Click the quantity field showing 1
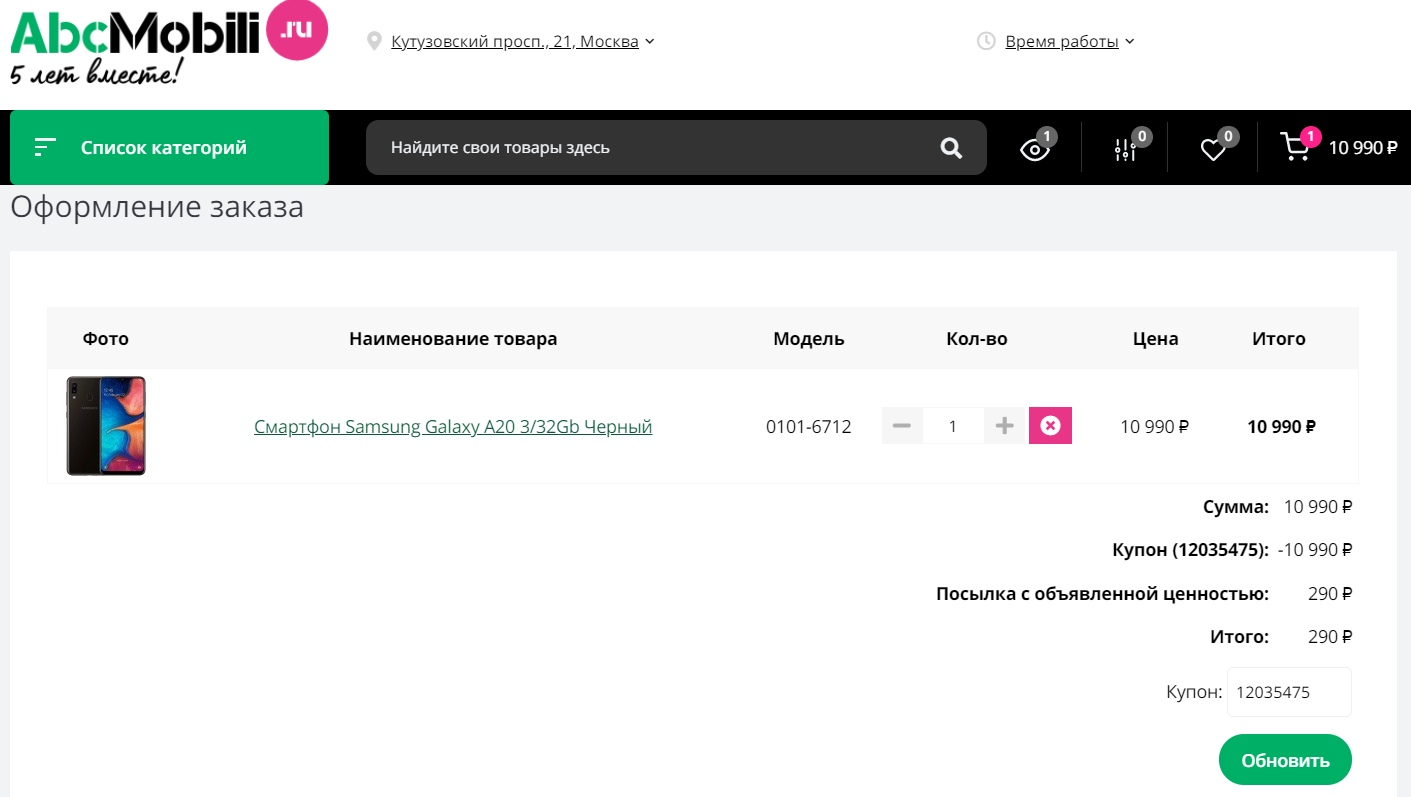Image resolution: width=1411 pixels, height=797 pixels. coord(953,426)
